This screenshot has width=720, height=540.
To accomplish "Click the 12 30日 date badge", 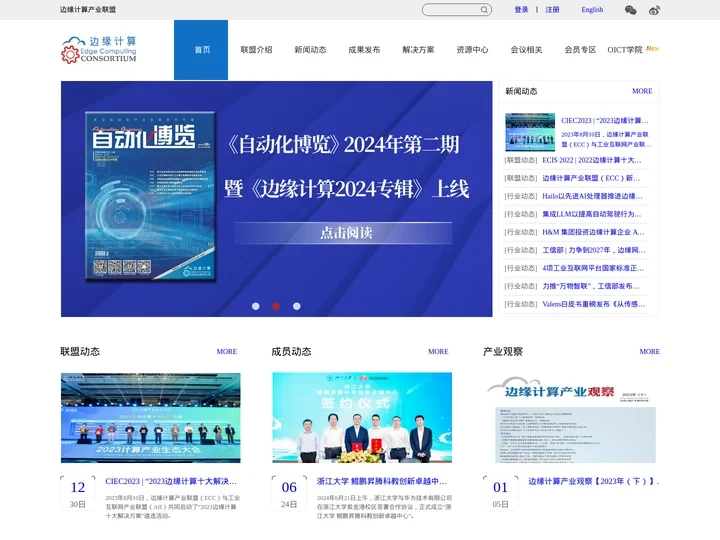I will tap(78, 494).
